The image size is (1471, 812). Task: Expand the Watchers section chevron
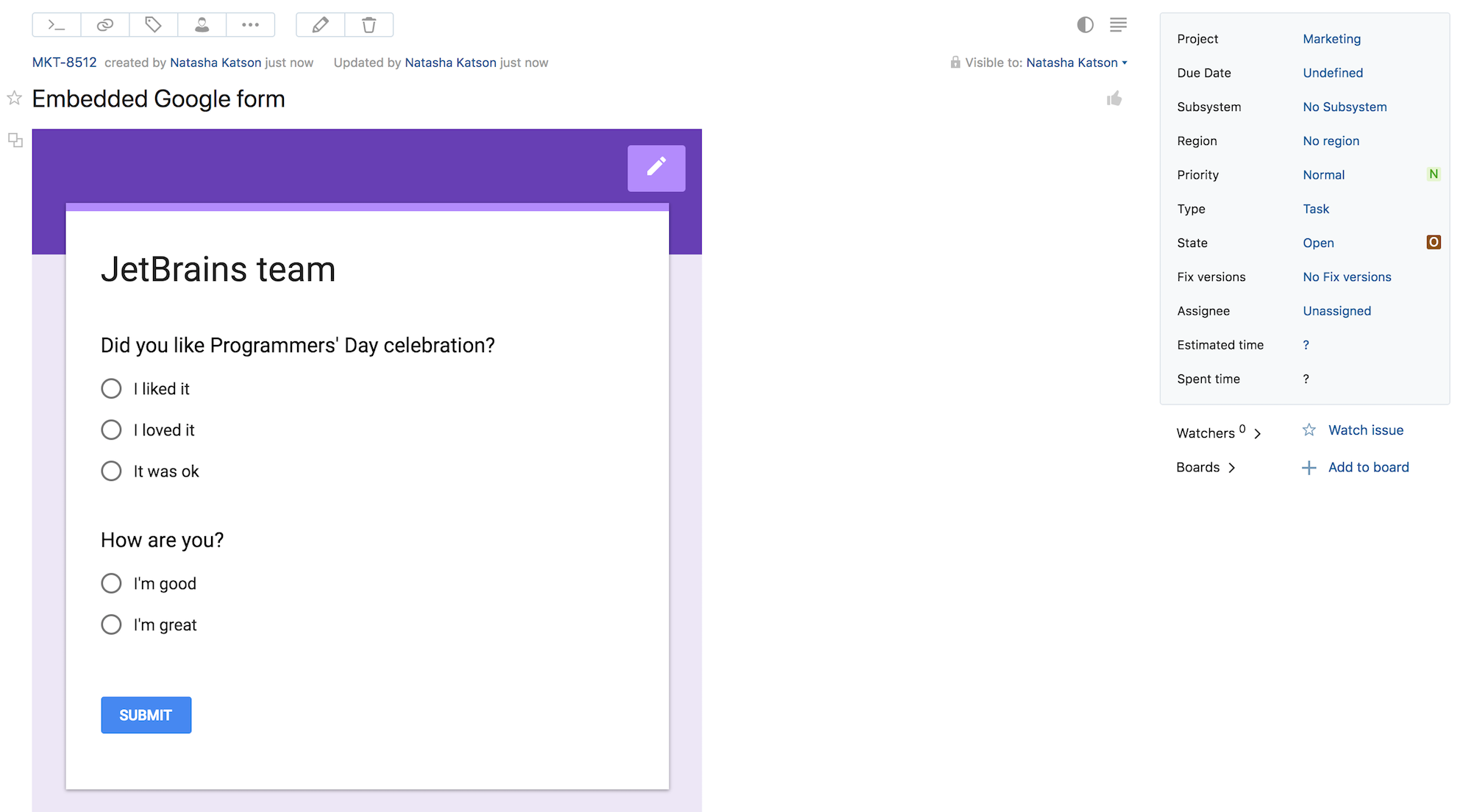point(1258,434)
